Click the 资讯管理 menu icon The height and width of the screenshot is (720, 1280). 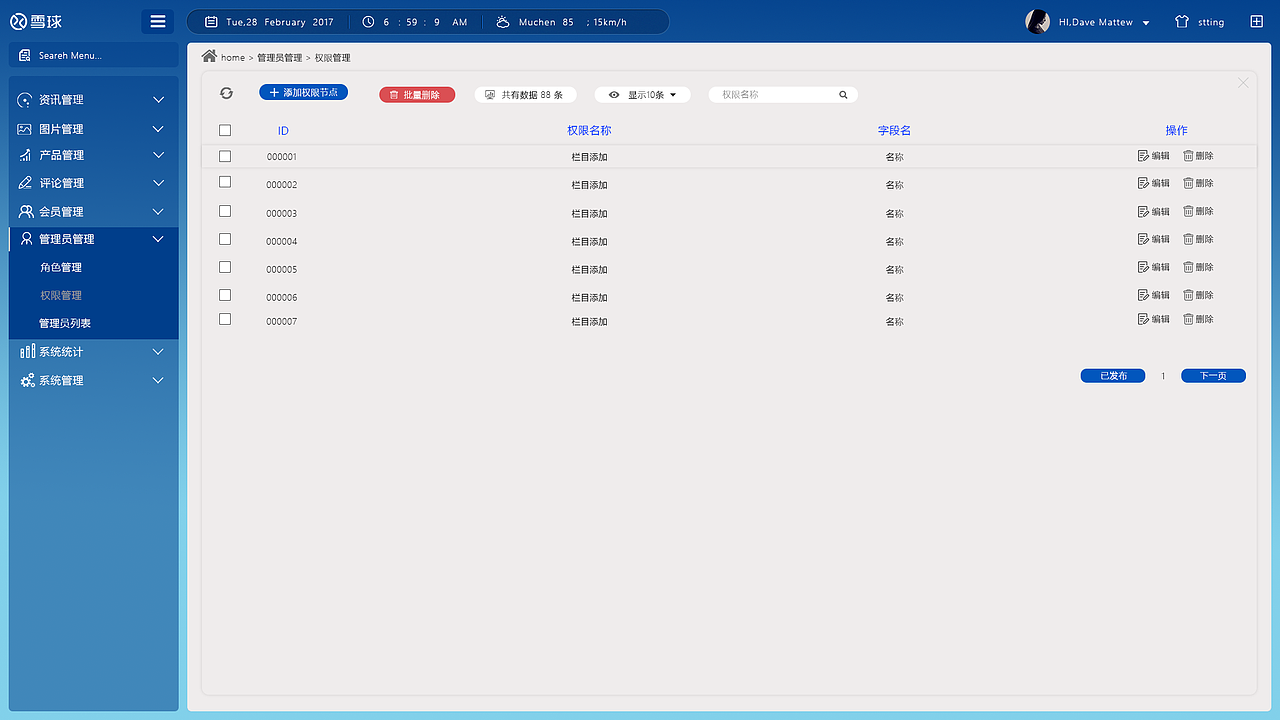click(x=25, y=100)
